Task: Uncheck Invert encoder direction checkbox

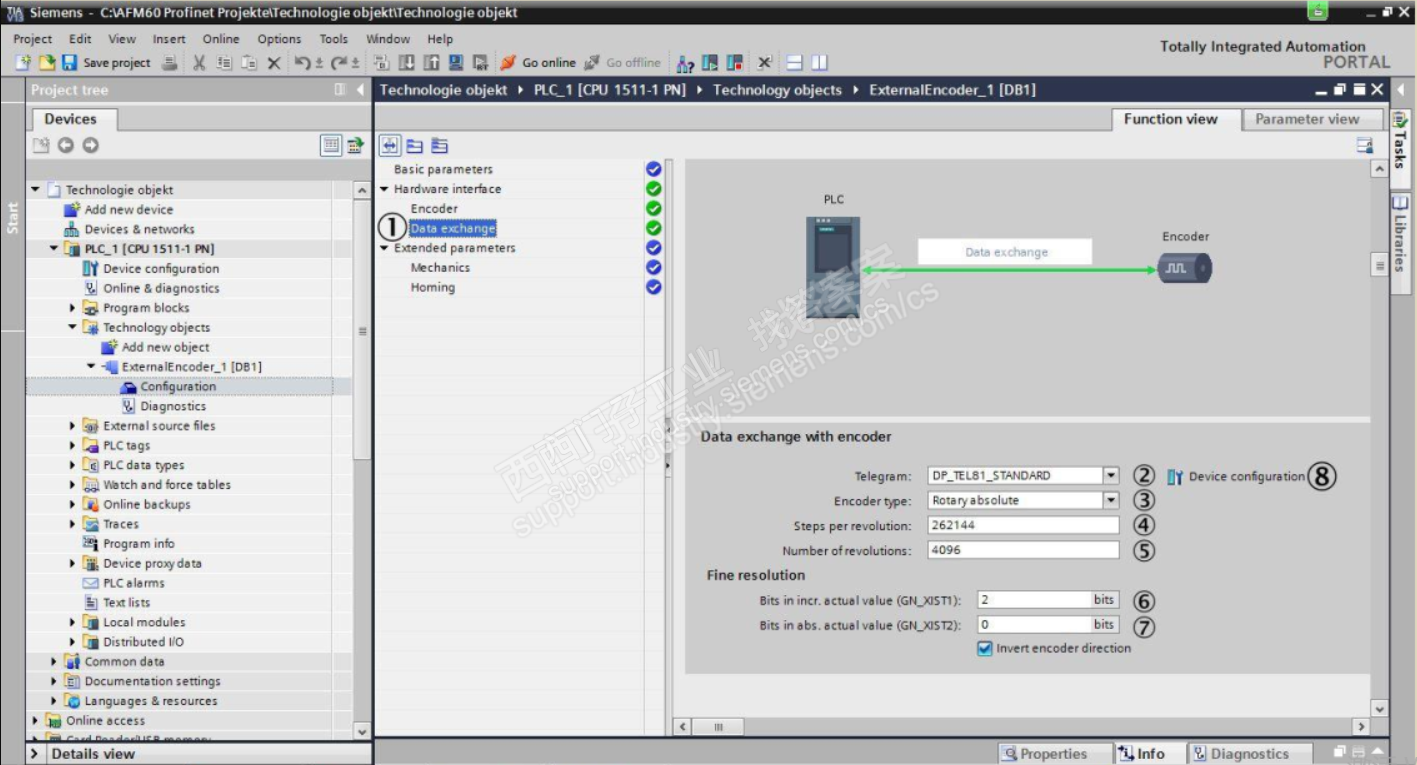Action: coord(984,649)
